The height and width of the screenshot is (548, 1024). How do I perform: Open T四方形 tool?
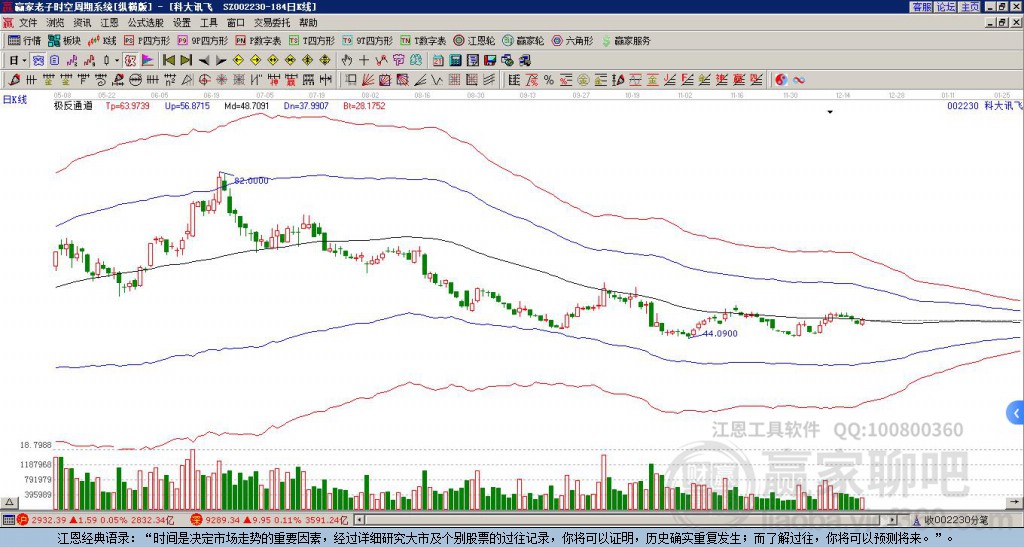312,41
